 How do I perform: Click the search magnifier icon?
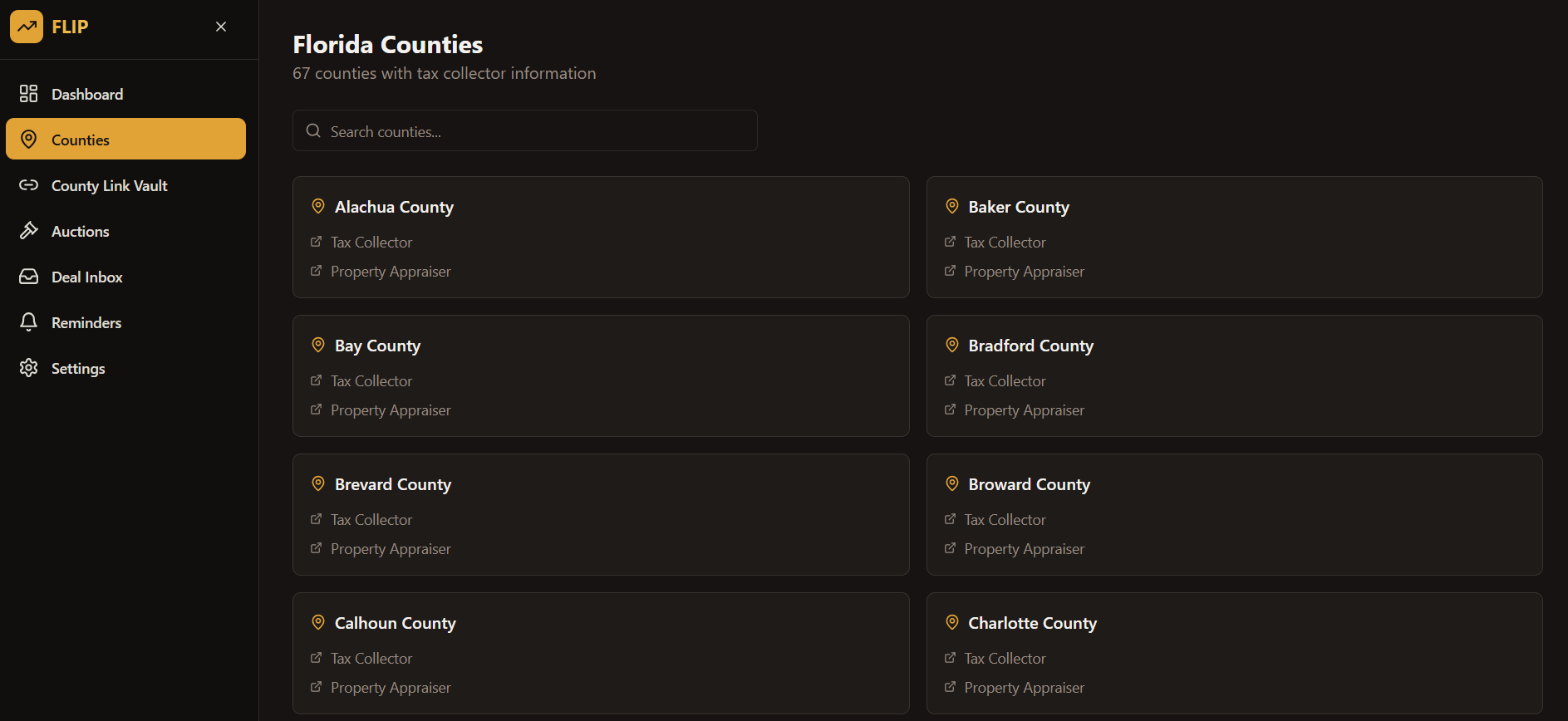313,130
